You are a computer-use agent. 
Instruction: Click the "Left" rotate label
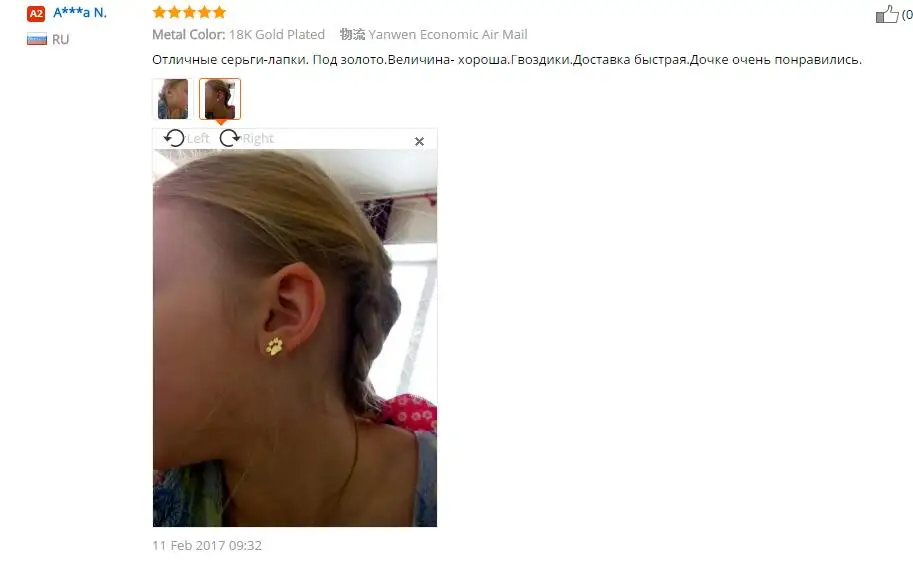point(198,139)
